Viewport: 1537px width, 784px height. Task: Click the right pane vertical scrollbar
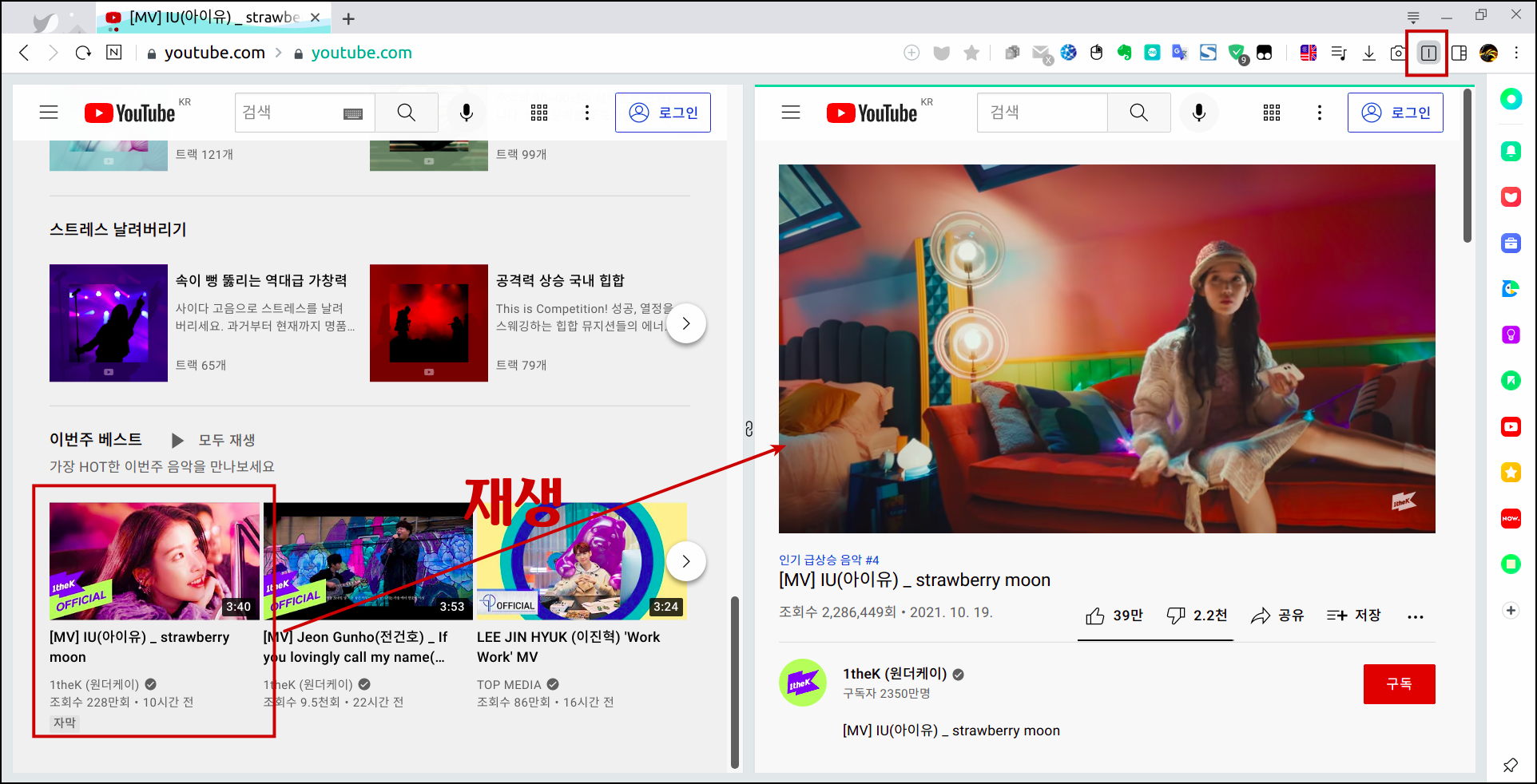click(1467, 166)
